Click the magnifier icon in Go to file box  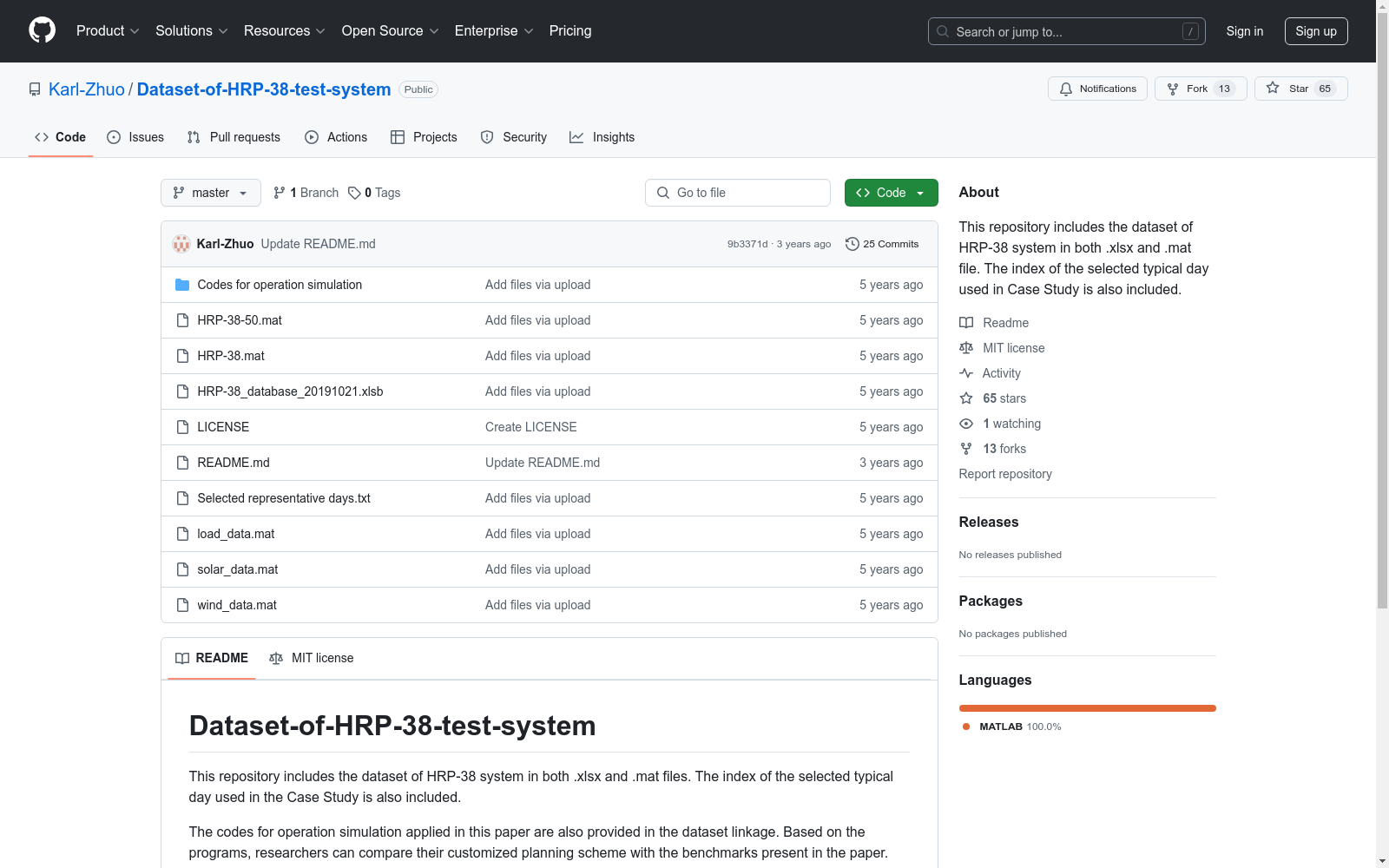click(x=663, y=193)
